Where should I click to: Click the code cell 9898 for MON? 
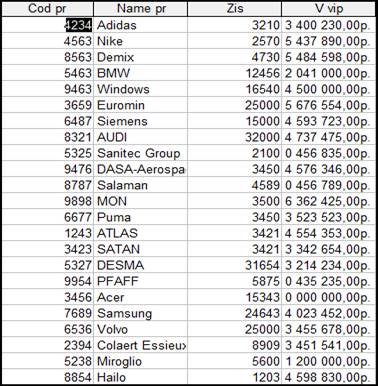click(47, 201)
